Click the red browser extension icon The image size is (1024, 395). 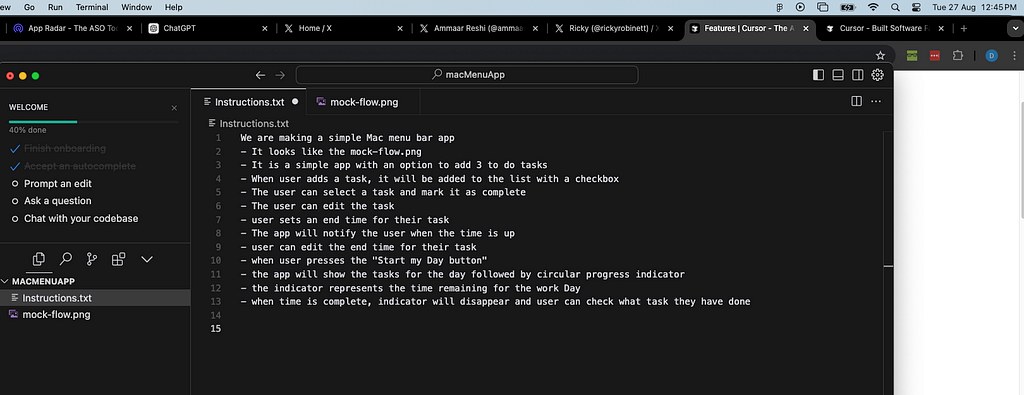pos(935,55)
